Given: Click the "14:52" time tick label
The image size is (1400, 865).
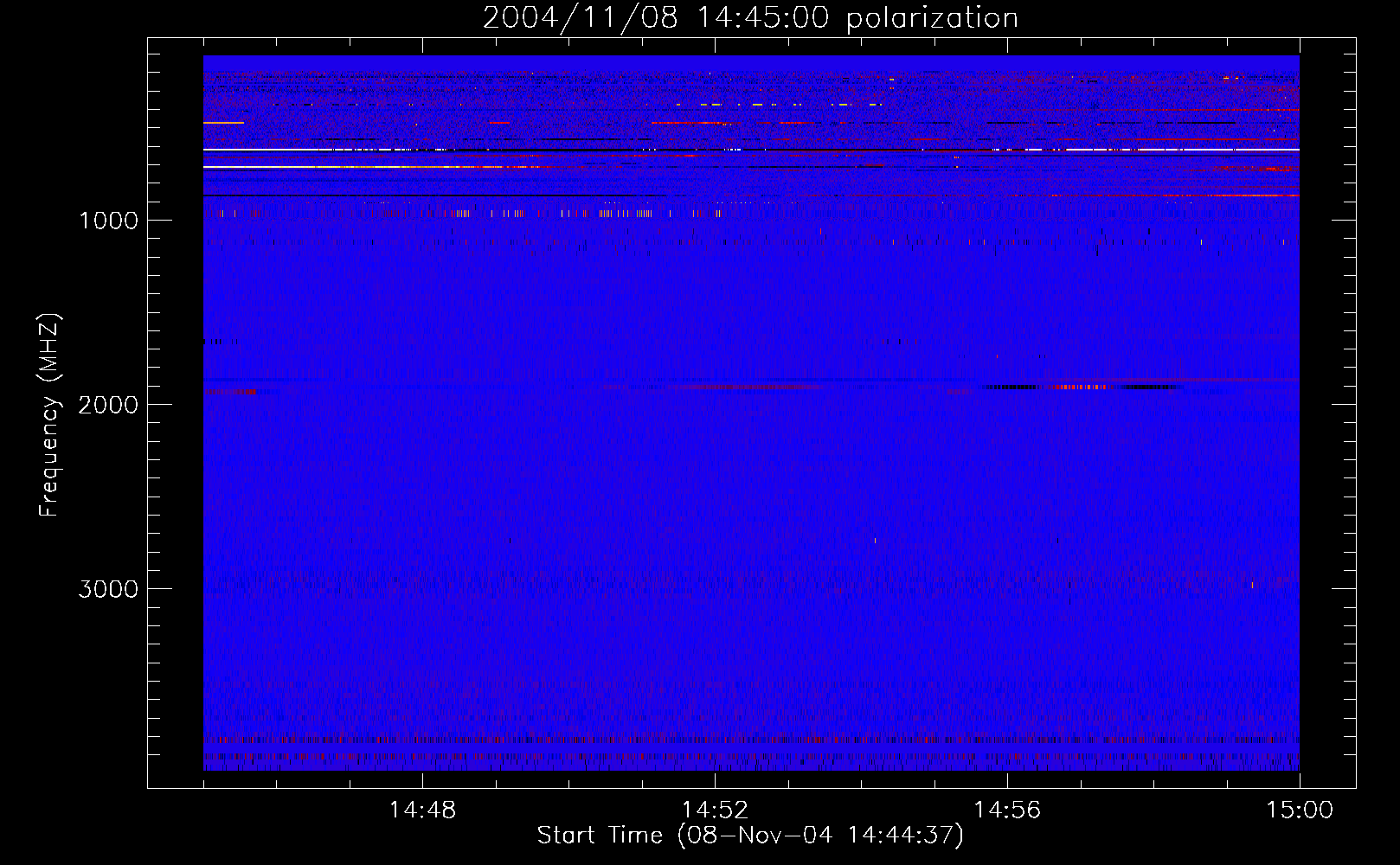Looking at the screenshot, I should tap(715, 811).
